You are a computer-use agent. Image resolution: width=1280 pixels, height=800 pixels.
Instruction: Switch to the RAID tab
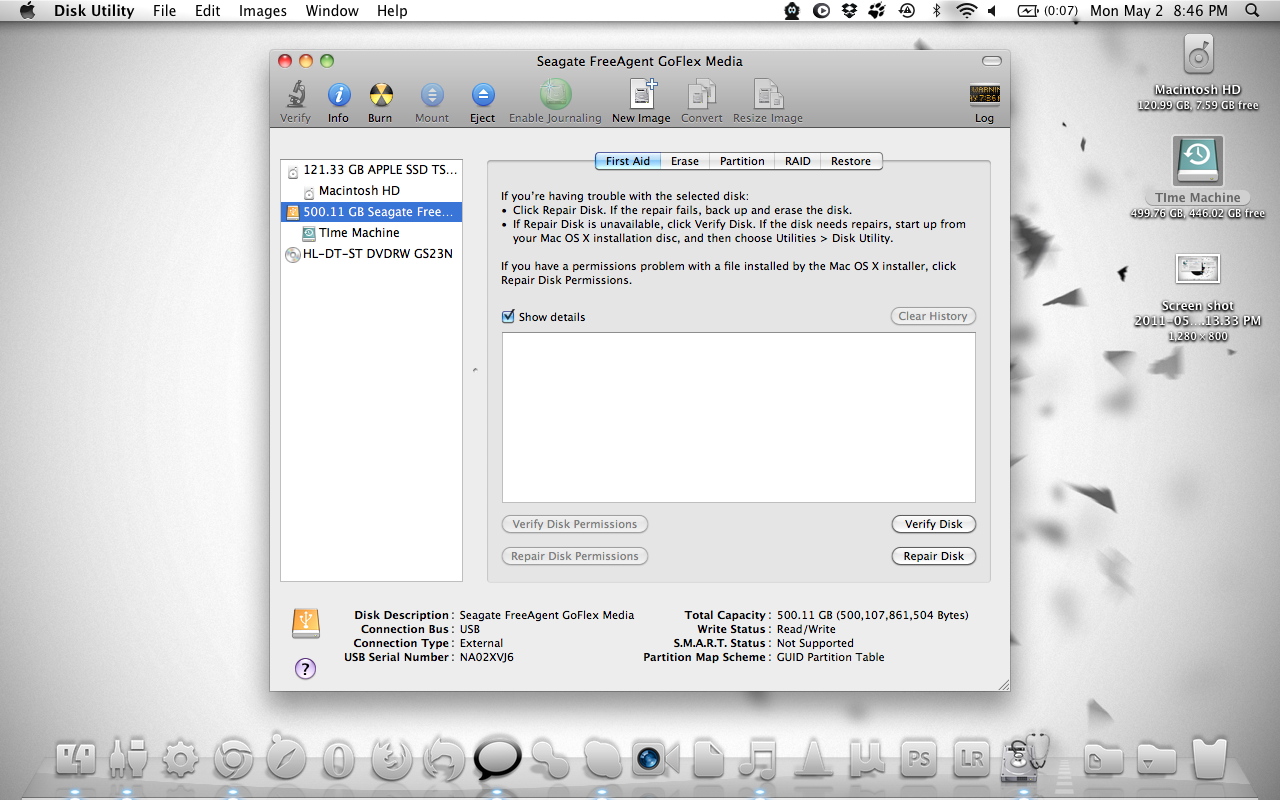click(x=798, y=161)
